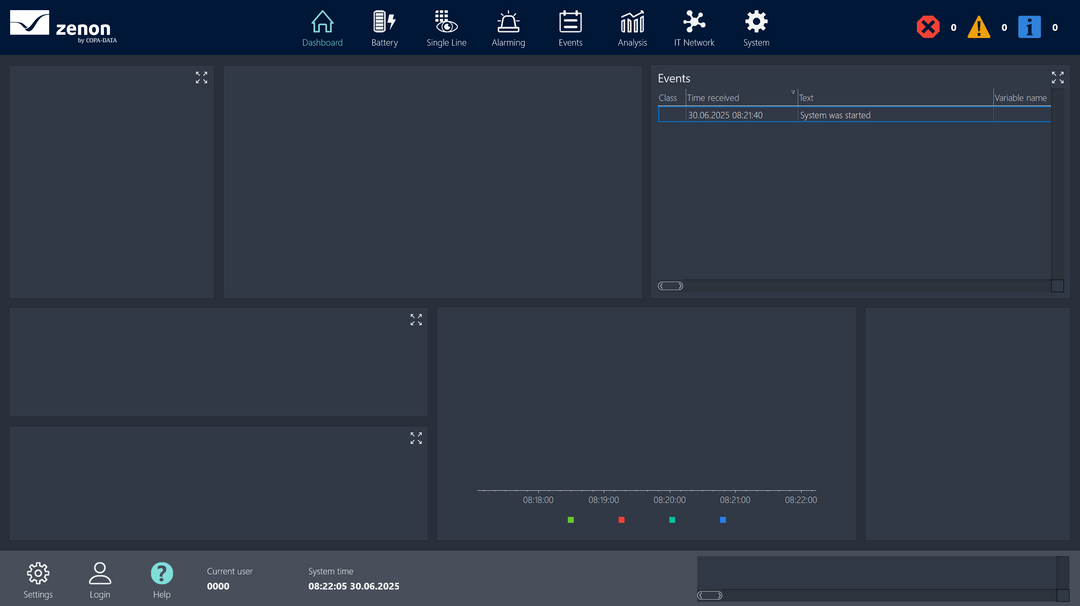The height and width of the screenshot is (606, 1080).
Task: Click the zenon logo
Action: click(63, 28)
